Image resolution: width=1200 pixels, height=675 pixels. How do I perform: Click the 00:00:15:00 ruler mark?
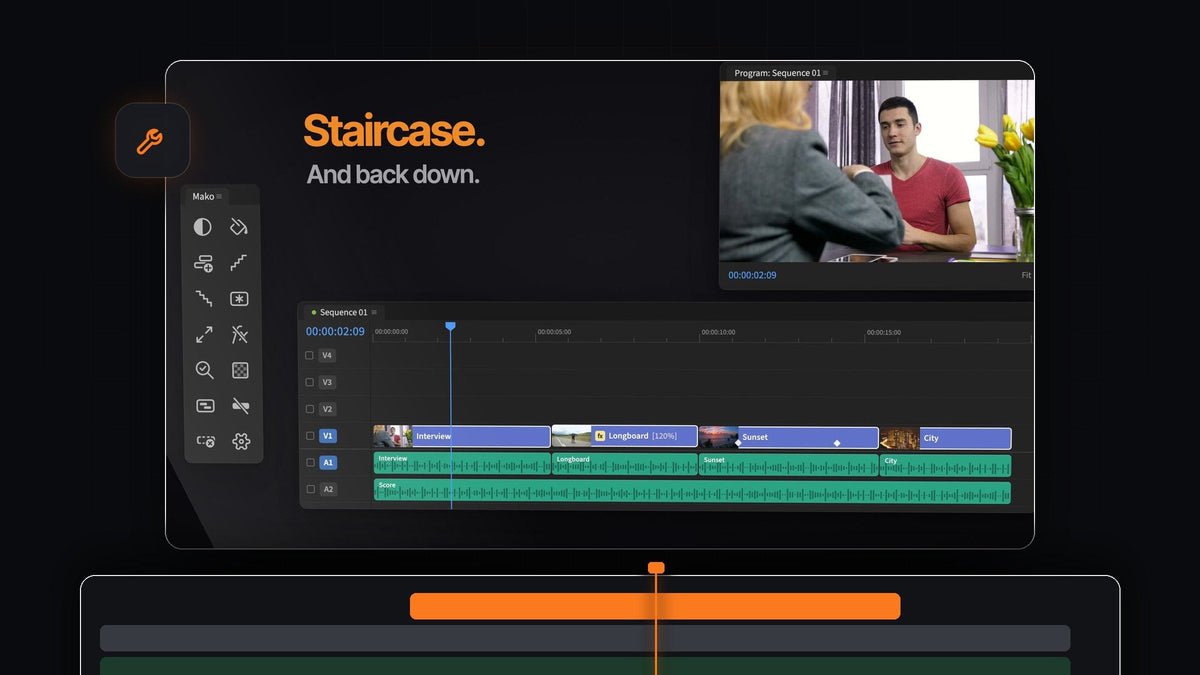[884, 332]
